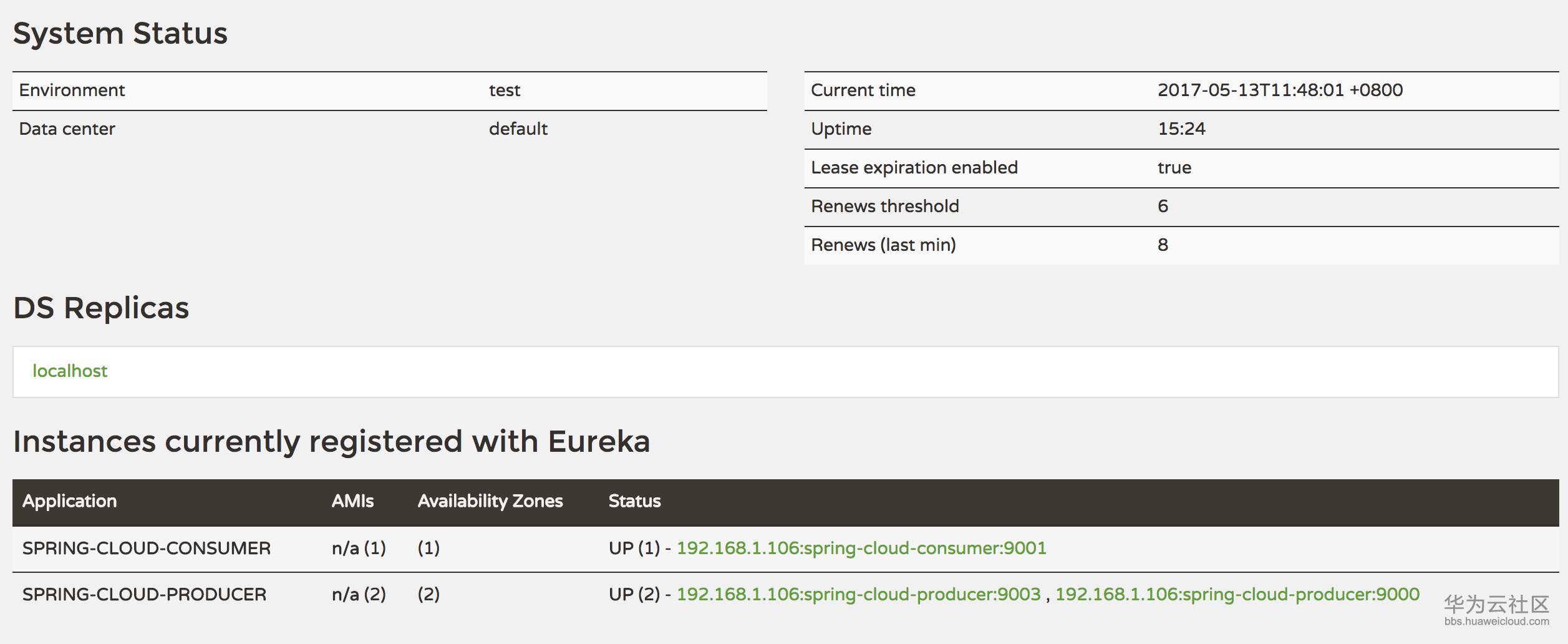Click the Renews threshold row label

point(884,207)
